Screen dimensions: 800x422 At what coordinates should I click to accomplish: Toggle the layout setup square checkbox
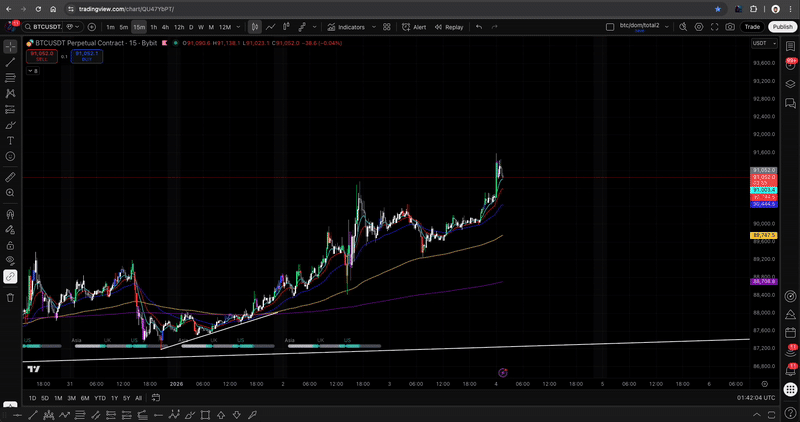coord(610,27)
